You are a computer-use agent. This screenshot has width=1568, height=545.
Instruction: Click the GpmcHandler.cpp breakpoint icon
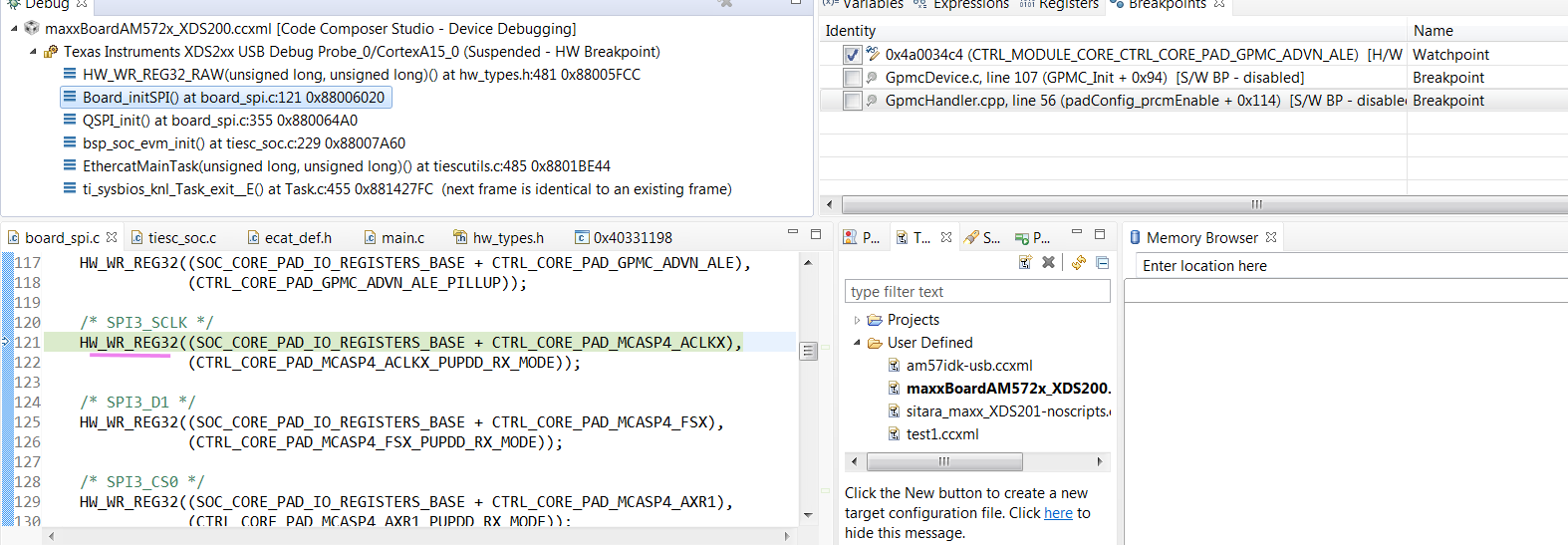coord(873,100)
